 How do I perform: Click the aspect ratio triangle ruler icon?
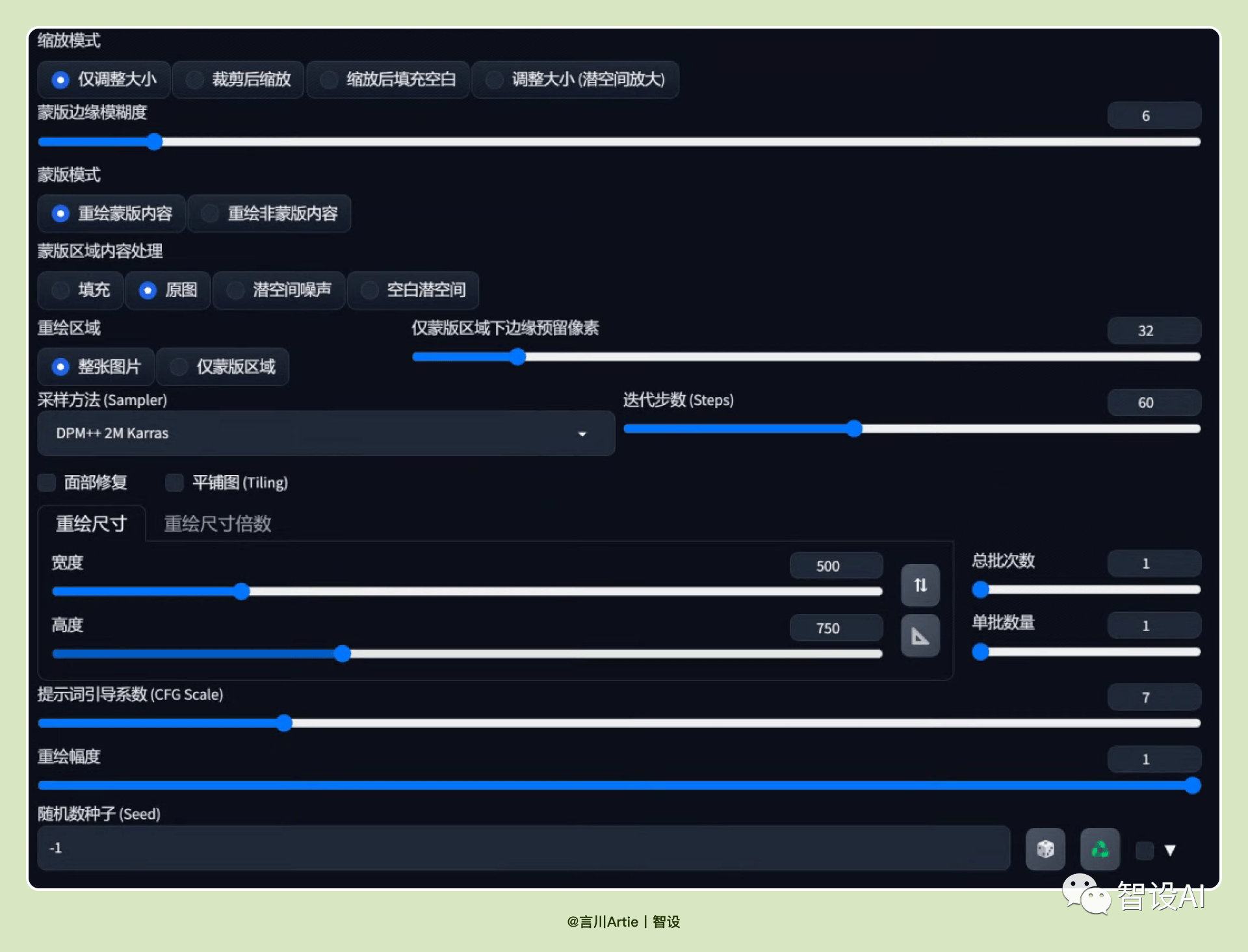coord(920,636)
